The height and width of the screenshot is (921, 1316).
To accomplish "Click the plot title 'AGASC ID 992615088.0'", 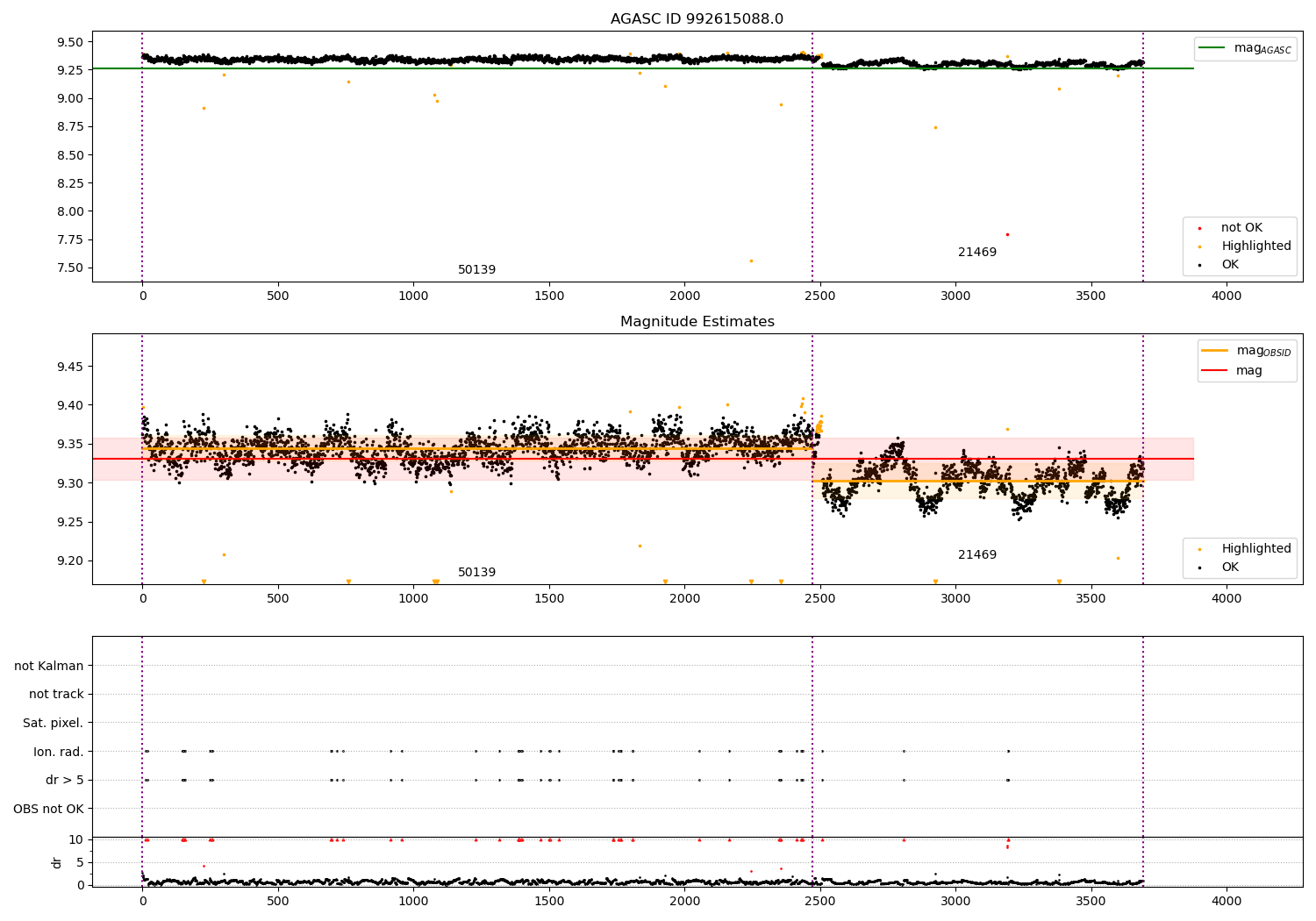I will point(697,19).
